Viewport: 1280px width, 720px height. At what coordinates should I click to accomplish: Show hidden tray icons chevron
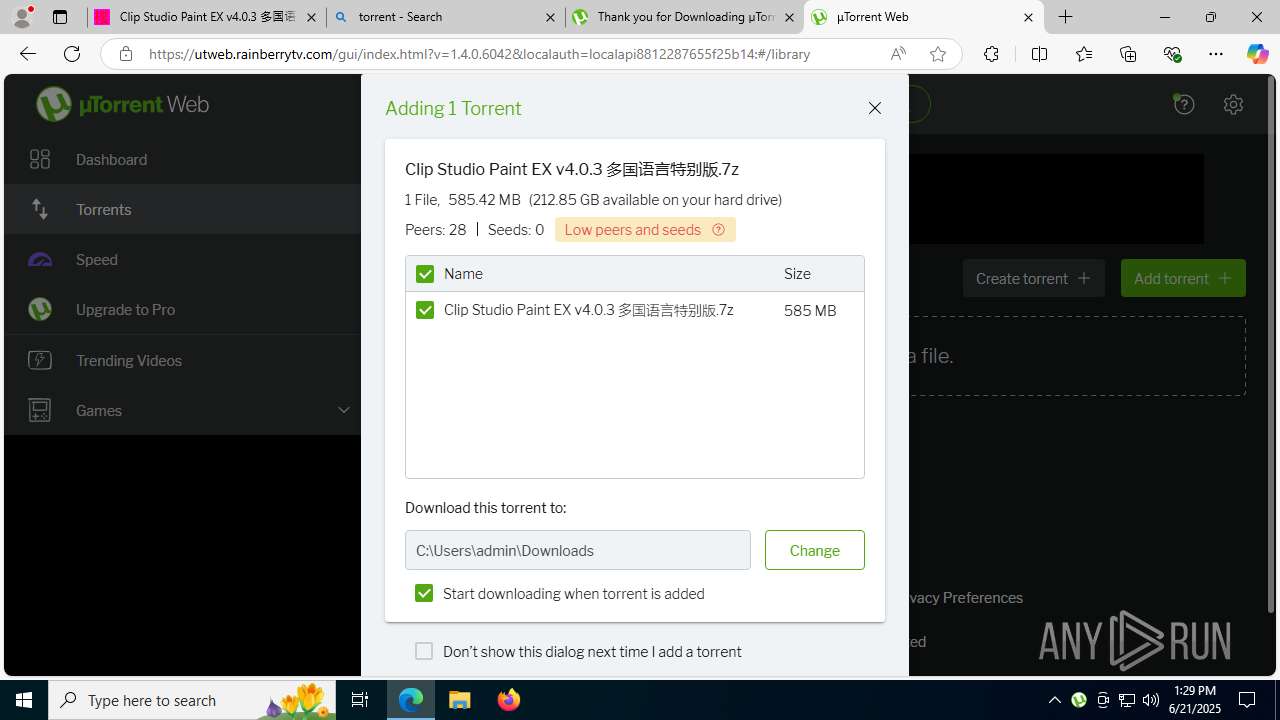[1054, 700]
